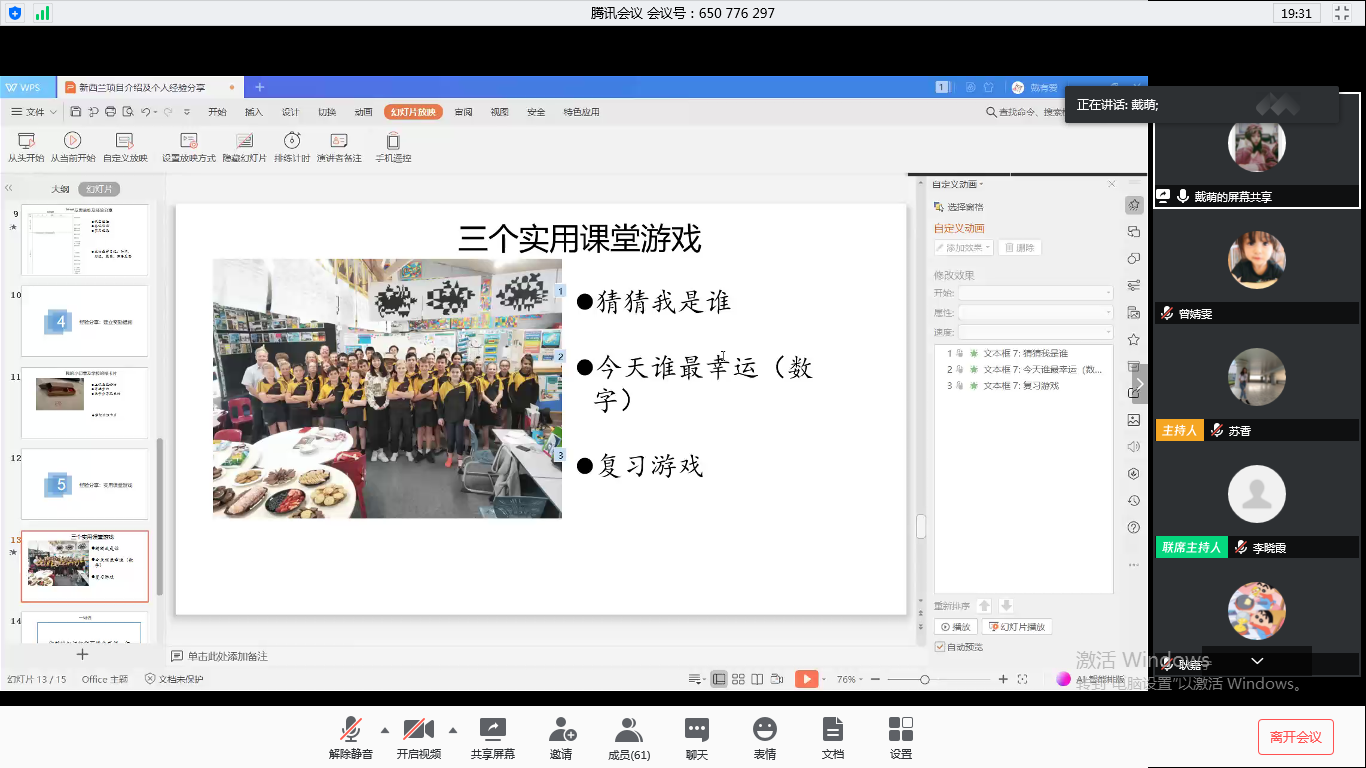
Task: Open the 速度 speed dropdown
Action: point(1035,332)
